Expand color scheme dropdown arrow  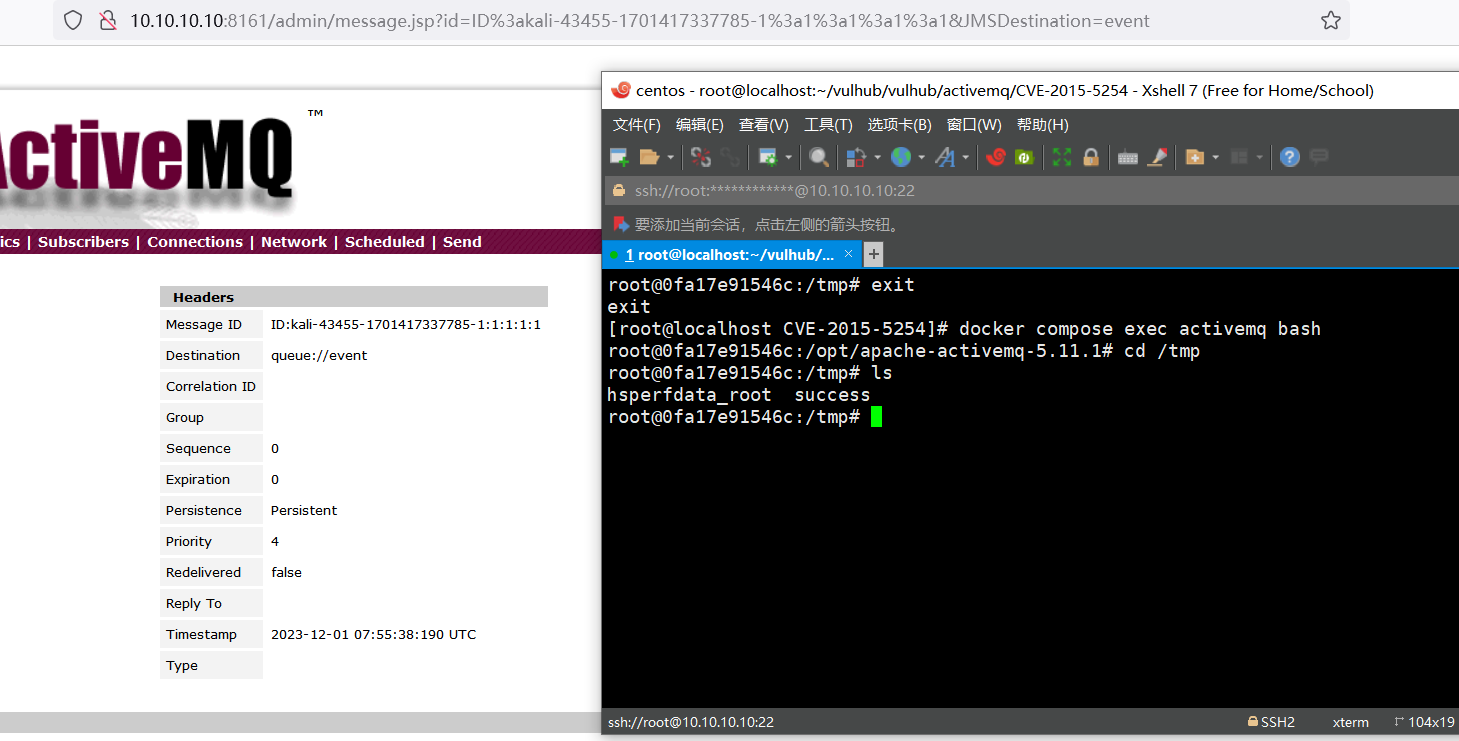pos(877,157)
